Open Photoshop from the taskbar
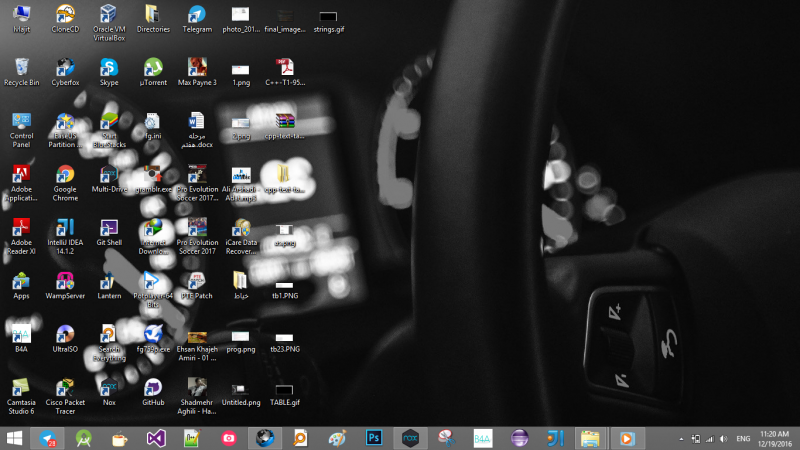800x450 pixels. [x=373, y=438]
